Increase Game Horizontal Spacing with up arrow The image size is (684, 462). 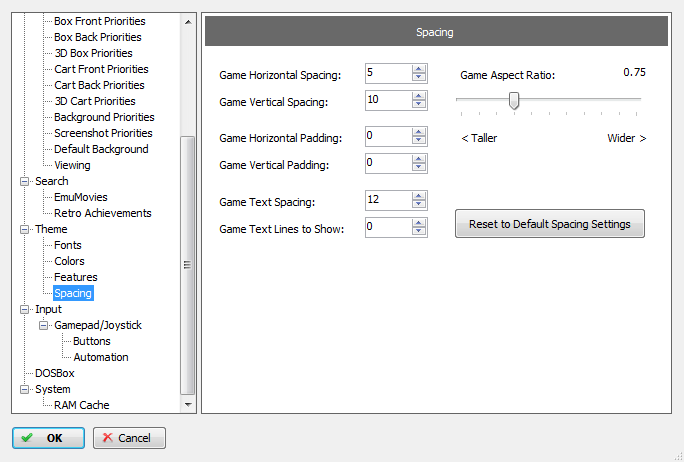pos(419,69)
